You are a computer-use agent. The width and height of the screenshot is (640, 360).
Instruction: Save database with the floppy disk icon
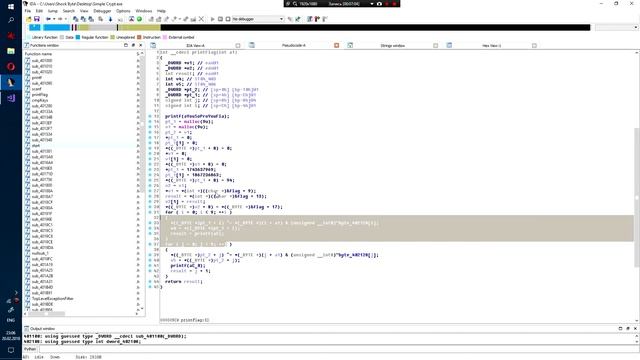pyautogui.click(x=36, y=19)
